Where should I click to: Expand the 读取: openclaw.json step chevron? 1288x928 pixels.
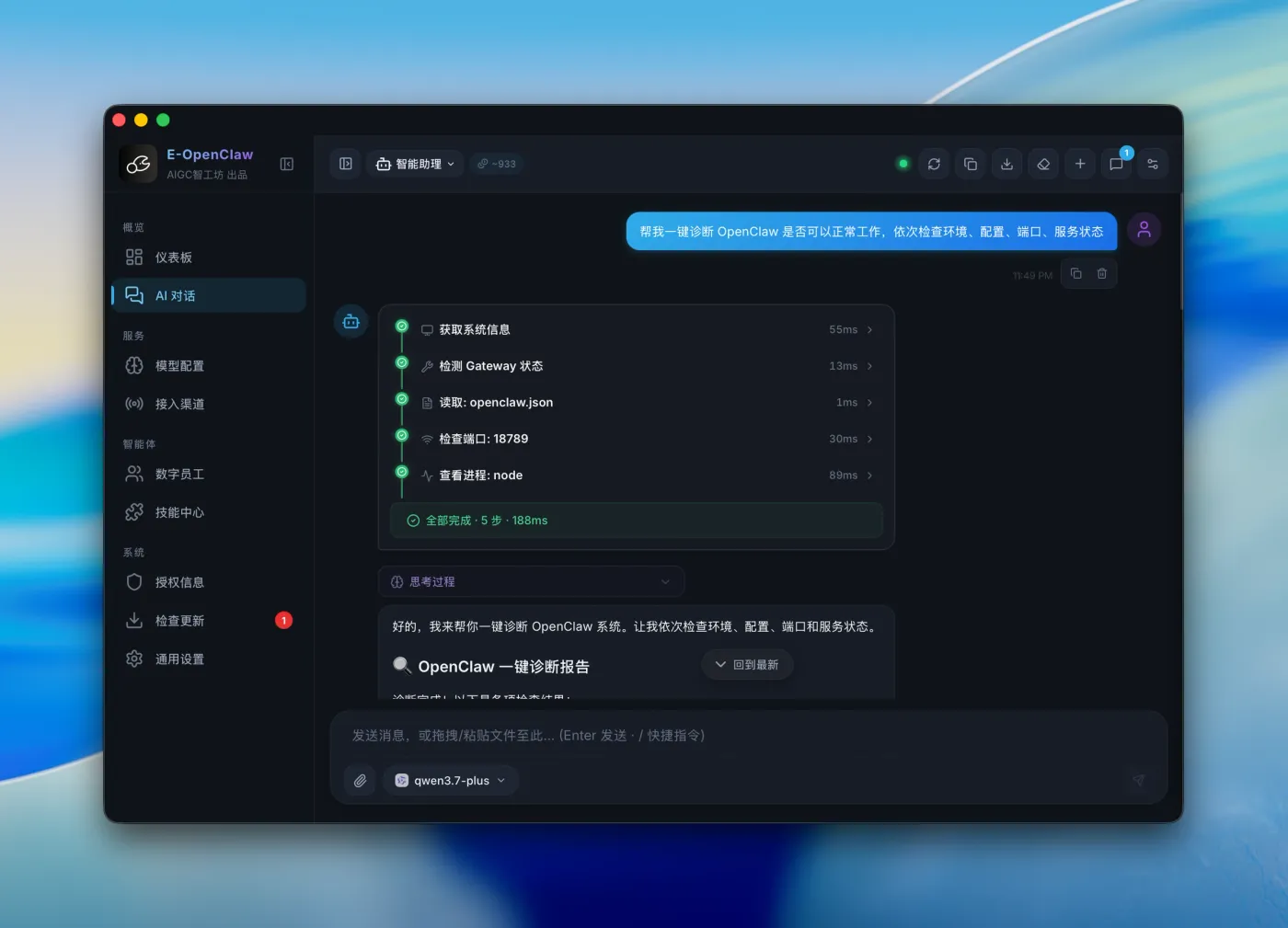point(869,403)
